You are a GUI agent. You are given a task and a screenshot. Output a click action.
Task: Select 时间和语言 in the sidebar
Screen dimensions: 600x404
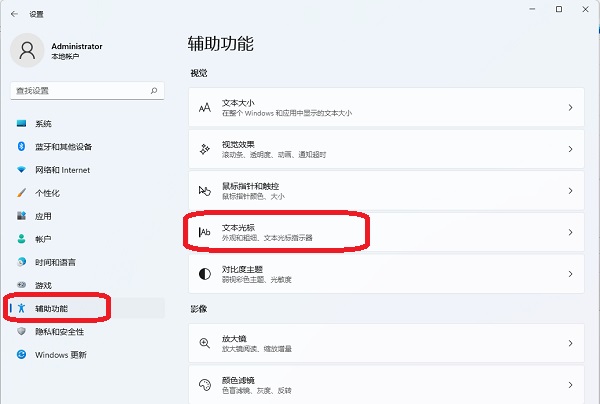(x=55, y=262)
